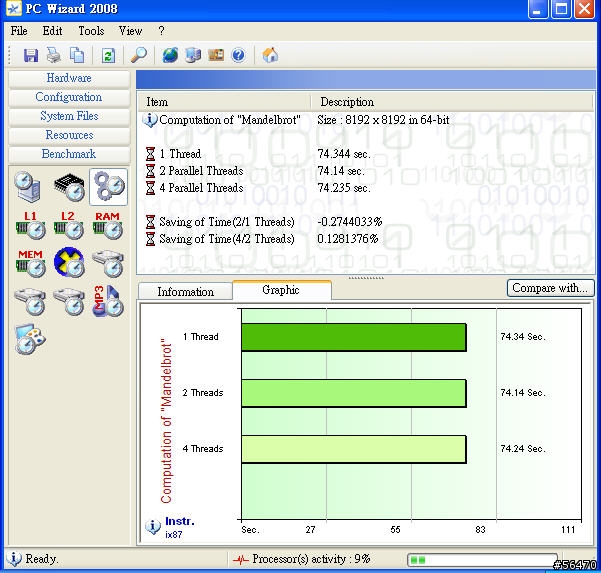Viewport: 601px width, 573px height.
Task: Click the info icon next to Instr.
Action: point(153,527)
